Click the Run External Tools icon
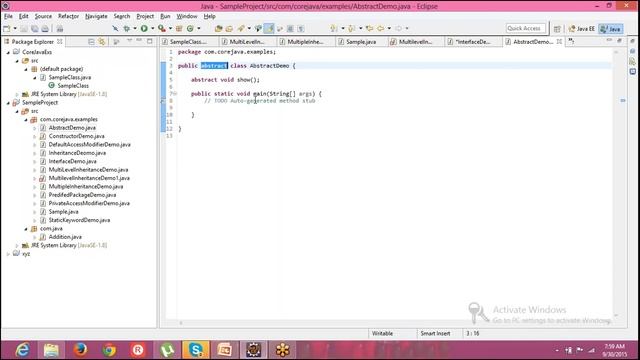 pyautogui.click(x=162, y=29)
